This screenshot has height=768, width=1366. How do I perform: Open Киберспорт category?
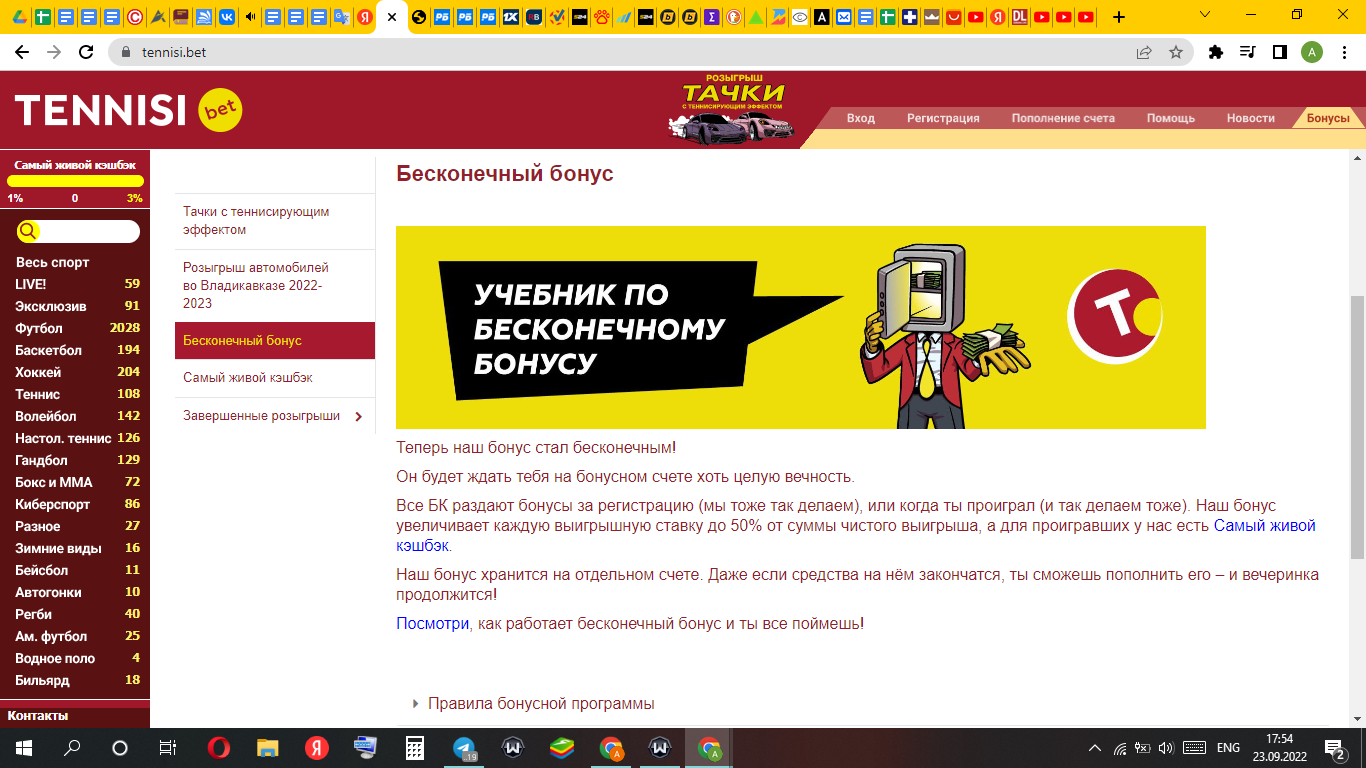(x=77, y=504)
